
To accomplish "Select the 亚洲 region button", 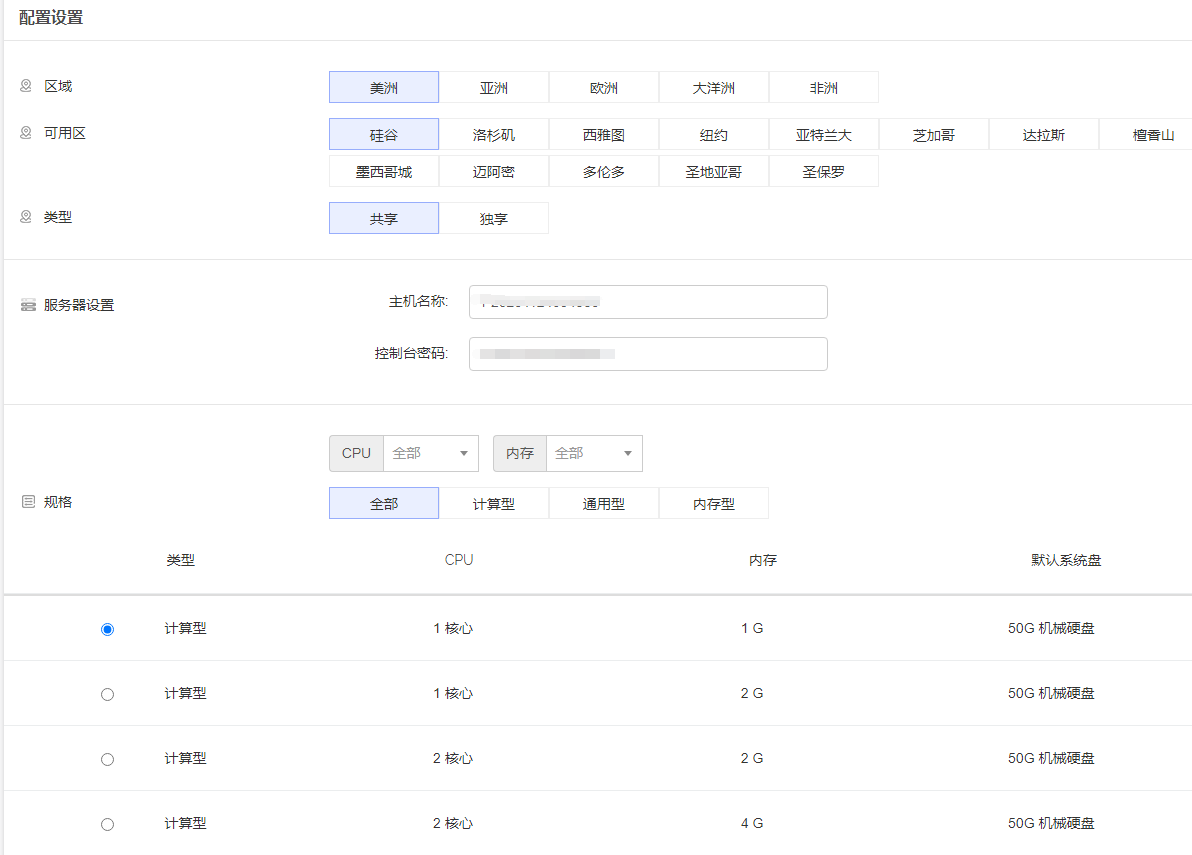I will [494, 88].
